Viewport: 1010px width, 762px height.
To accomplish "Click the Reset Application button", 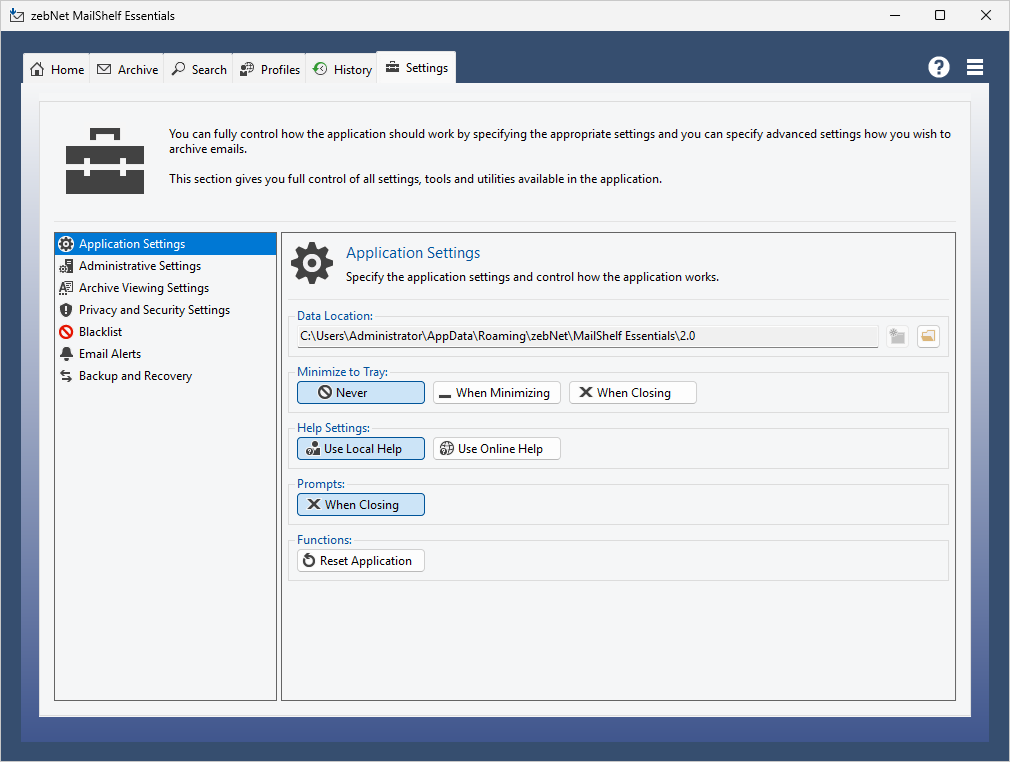I will 361,561.
